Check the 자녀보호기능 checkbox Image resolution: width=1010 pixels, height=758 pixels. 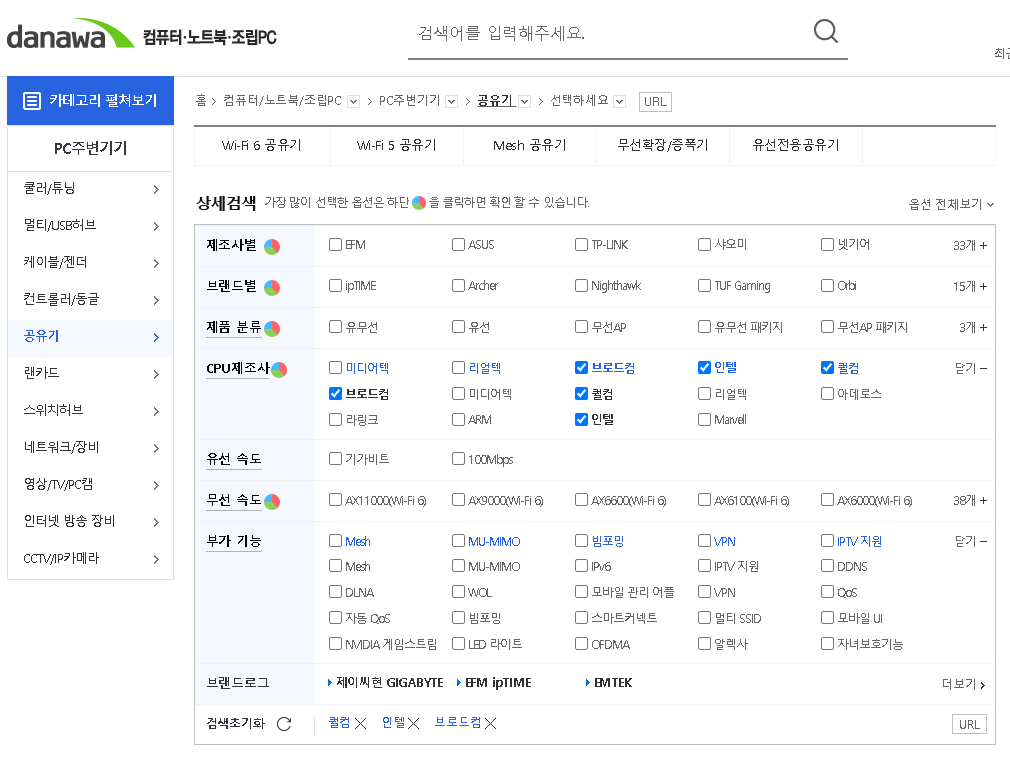[x=827, y=643]
